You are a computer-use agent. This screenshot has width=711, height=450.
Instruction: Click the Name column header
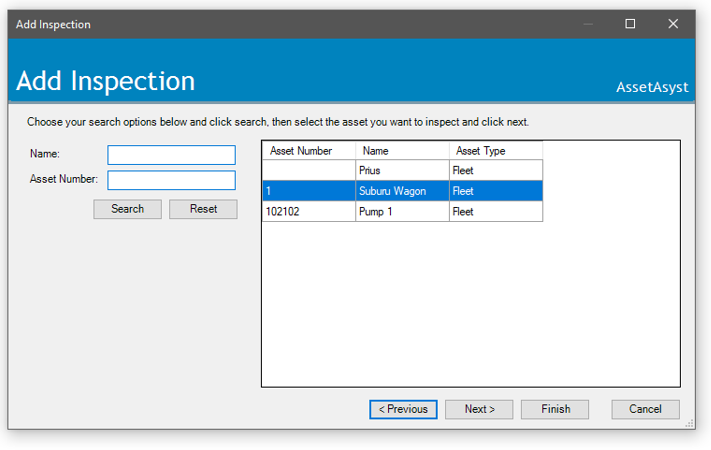pos(401,151)
